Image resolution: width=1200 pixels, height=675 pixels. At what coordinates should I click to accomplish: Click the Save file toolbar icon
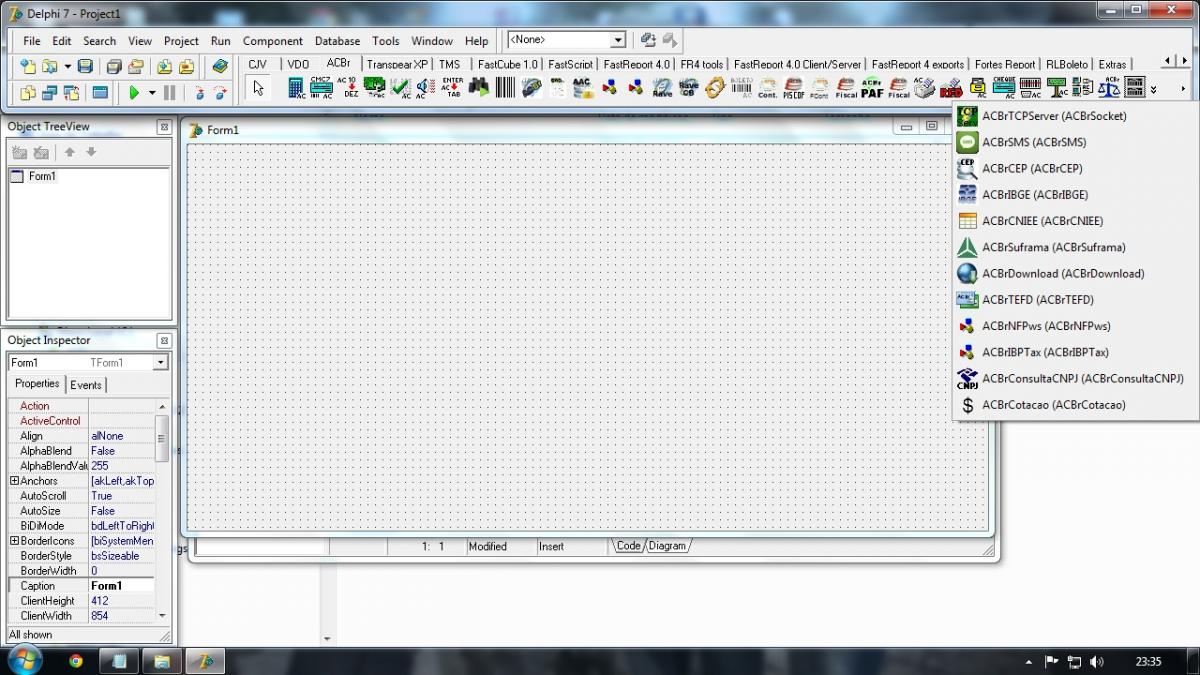tap(86, 66)
